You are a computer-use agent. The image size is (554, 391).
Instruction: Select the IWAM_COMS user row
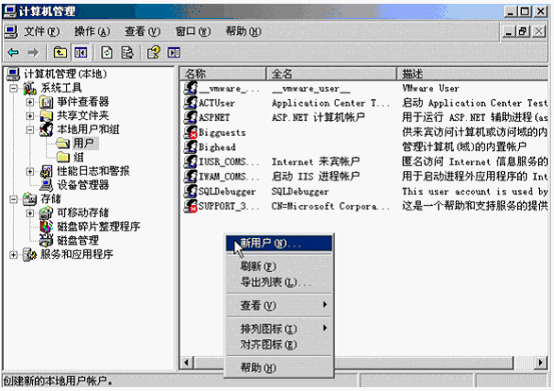tap(366, 176)
